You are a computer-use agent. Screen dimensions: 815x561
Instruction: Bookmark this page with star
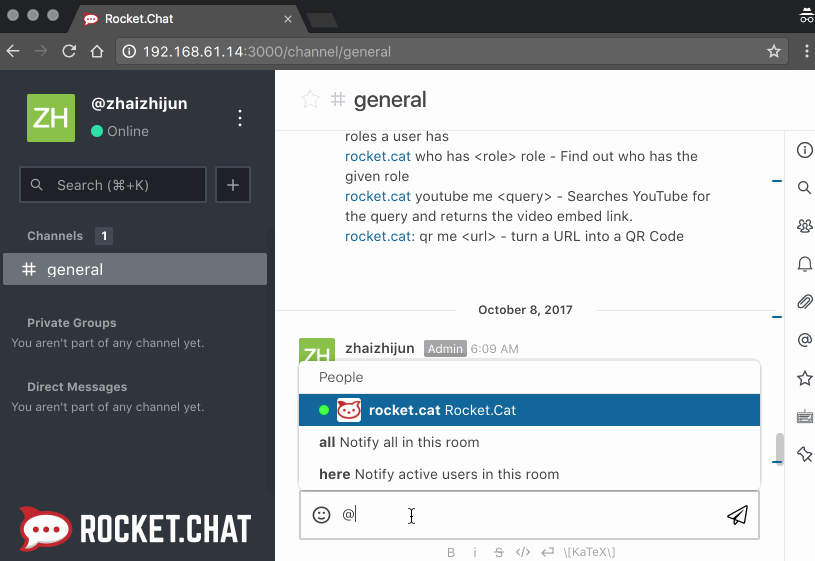[x=774, y=51]
